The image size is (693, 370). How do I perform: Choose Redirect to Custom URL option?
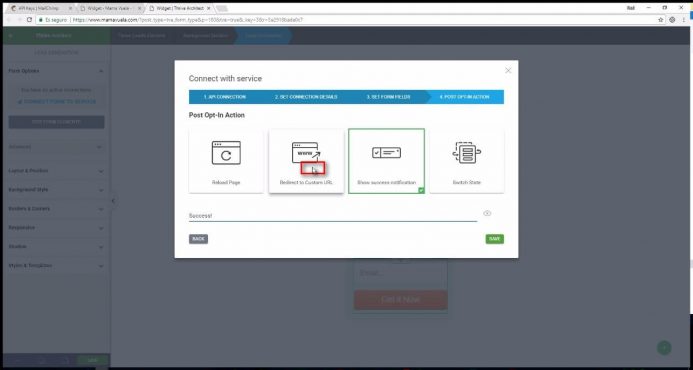(x=306, y=161)
